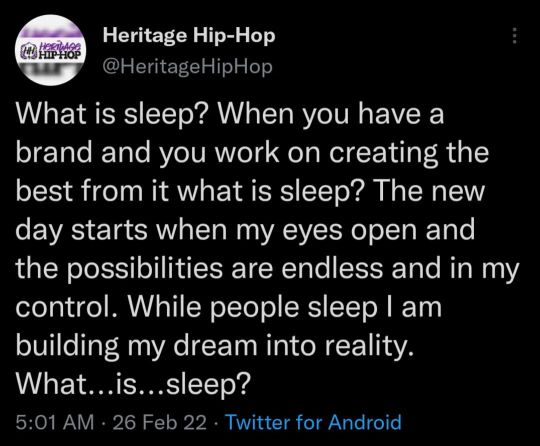
Task: Click the line 'brand and you work on creating the'
Action: click(252, 154)
